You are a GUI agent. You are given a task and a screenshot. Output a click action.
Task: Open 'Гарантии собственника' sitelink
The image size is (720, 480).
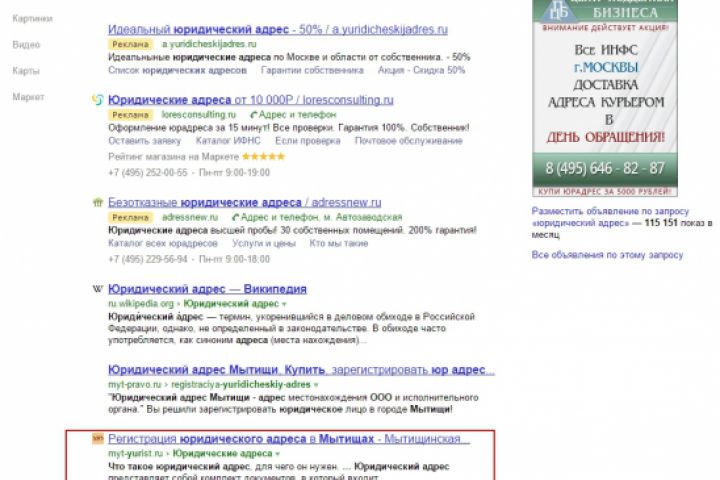coord(312,70)
